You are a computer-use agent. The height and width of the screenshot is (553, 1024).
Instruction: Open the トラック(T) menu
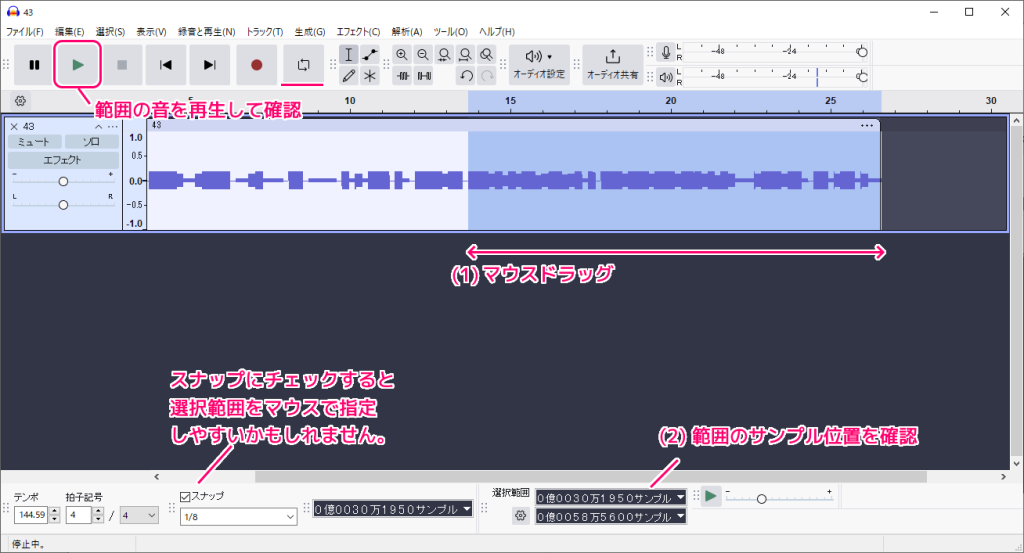click(x=264, y=32)
